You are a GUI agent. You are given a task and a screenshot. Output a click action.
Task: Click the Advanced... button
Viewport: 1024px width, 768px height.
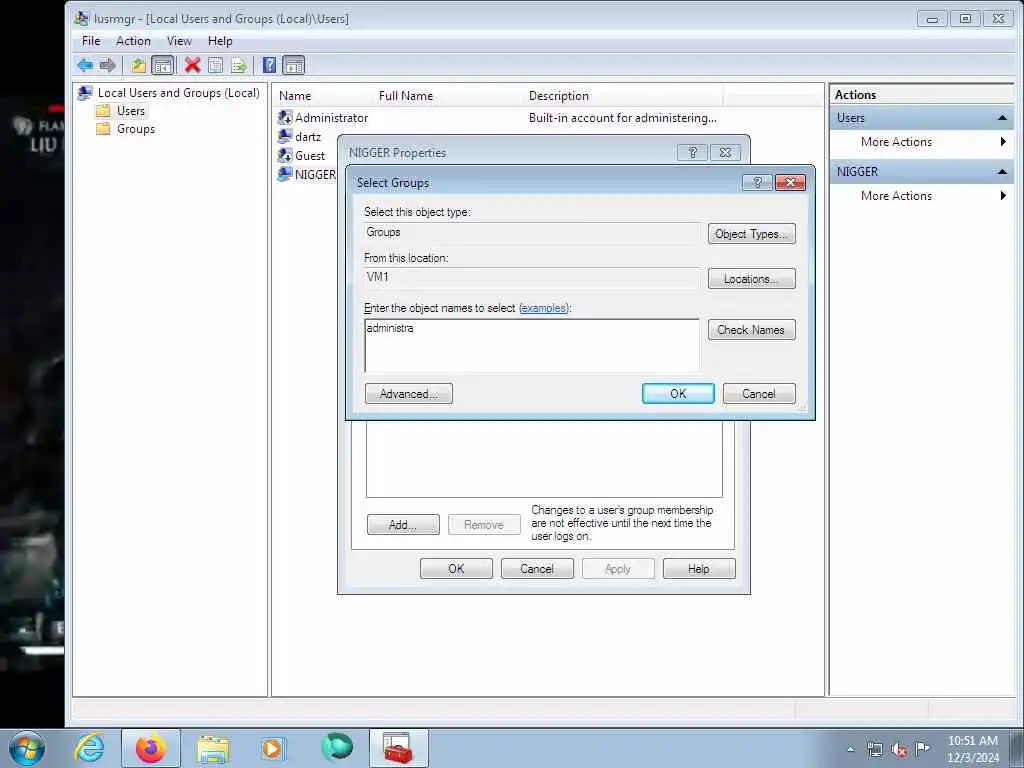click(x=409, y=394)
